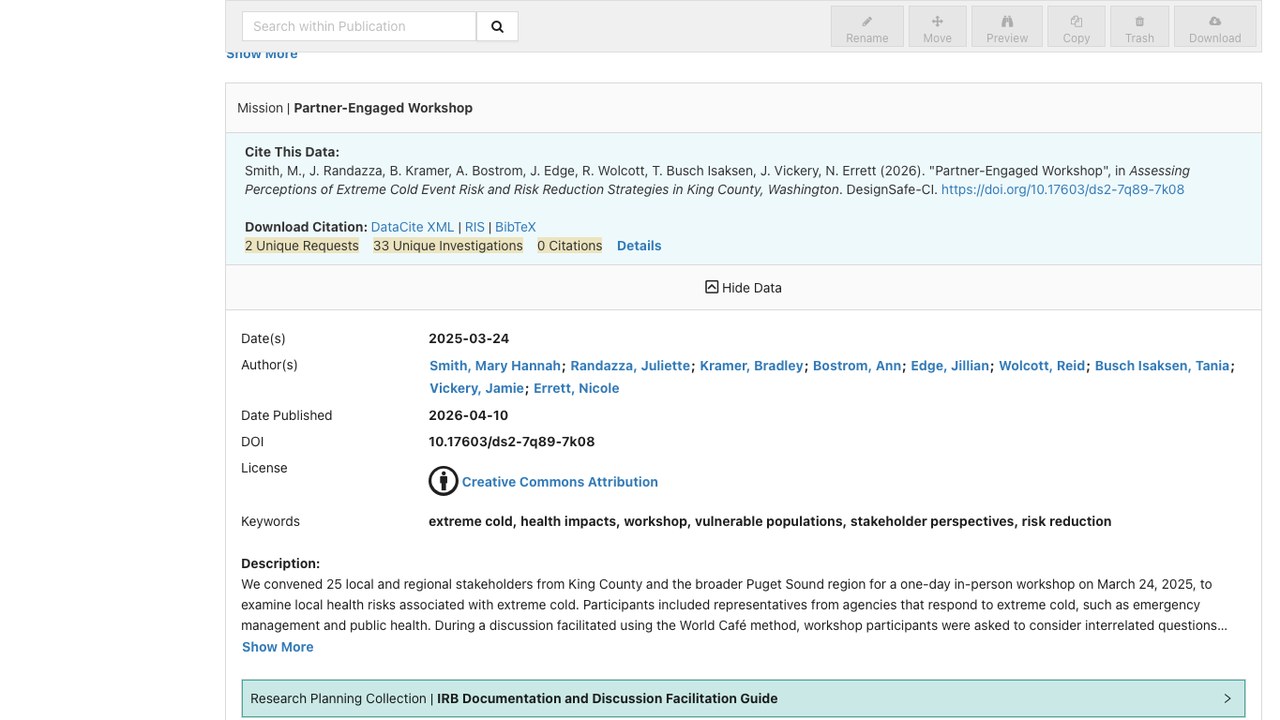Focus the Search within Publication field
The width and height of the screenshot is (1280, 720).
pyautogui.click(x=359, y=26)
